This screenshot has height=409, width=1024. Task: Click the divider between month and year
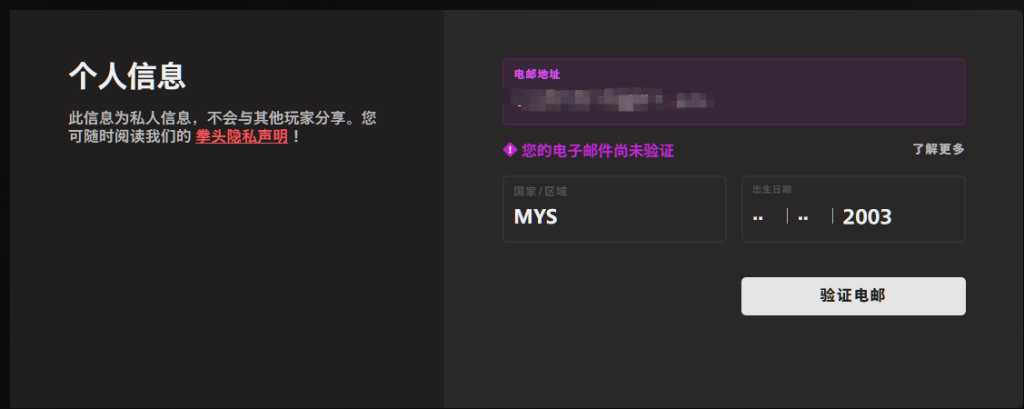click(x=833, y=216)
